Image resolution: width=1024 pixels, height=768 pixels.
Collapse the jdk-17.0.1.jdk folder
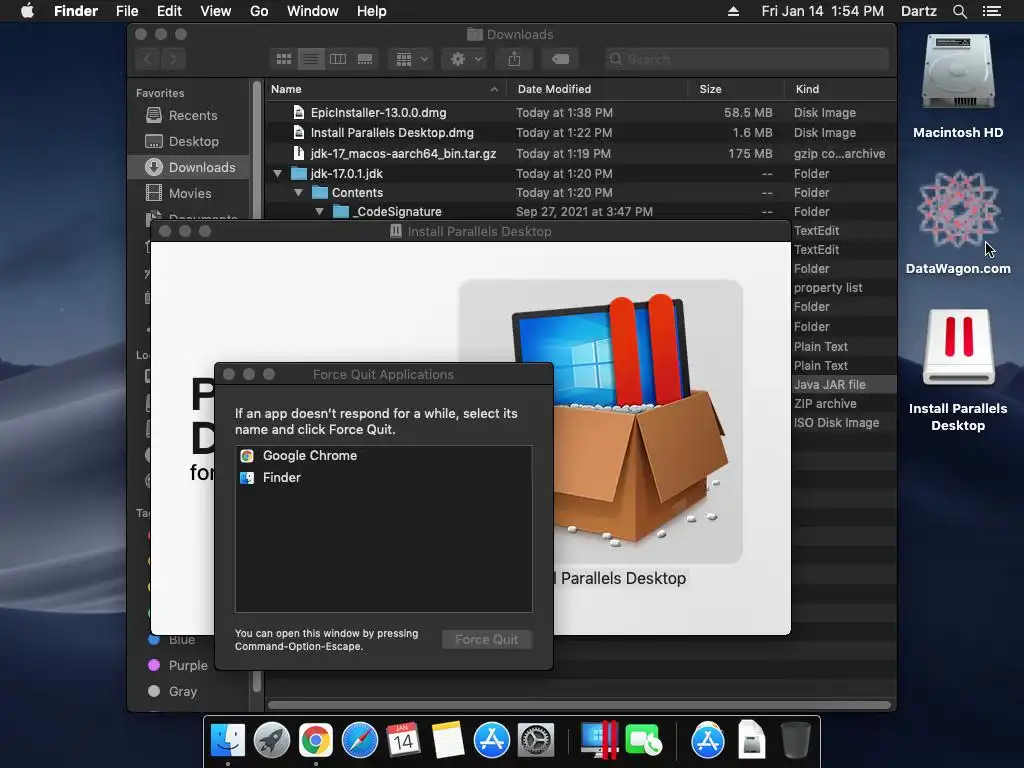coord(278,174)
